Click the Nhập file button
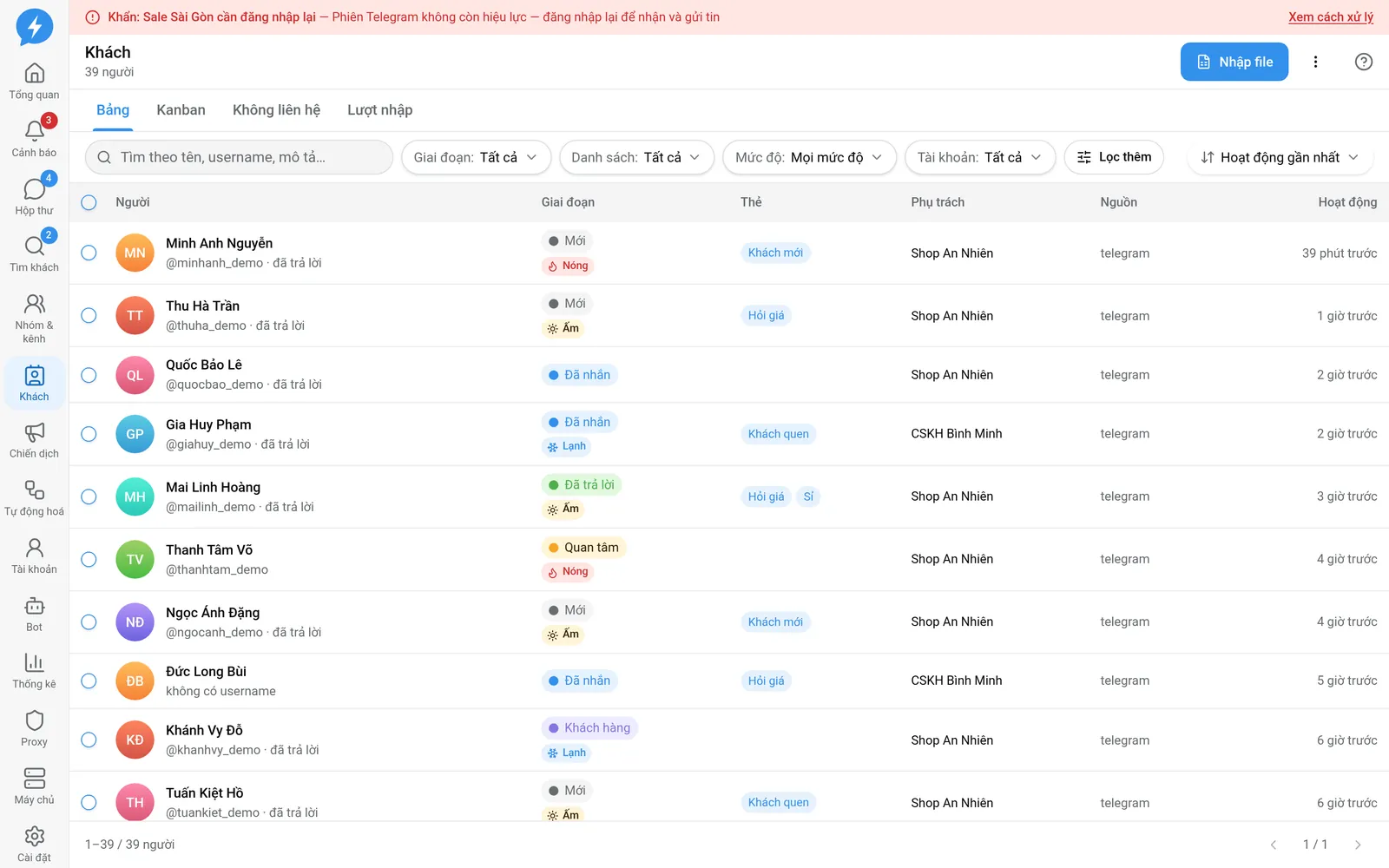The image size is (1389, 868). point(1234,62)
